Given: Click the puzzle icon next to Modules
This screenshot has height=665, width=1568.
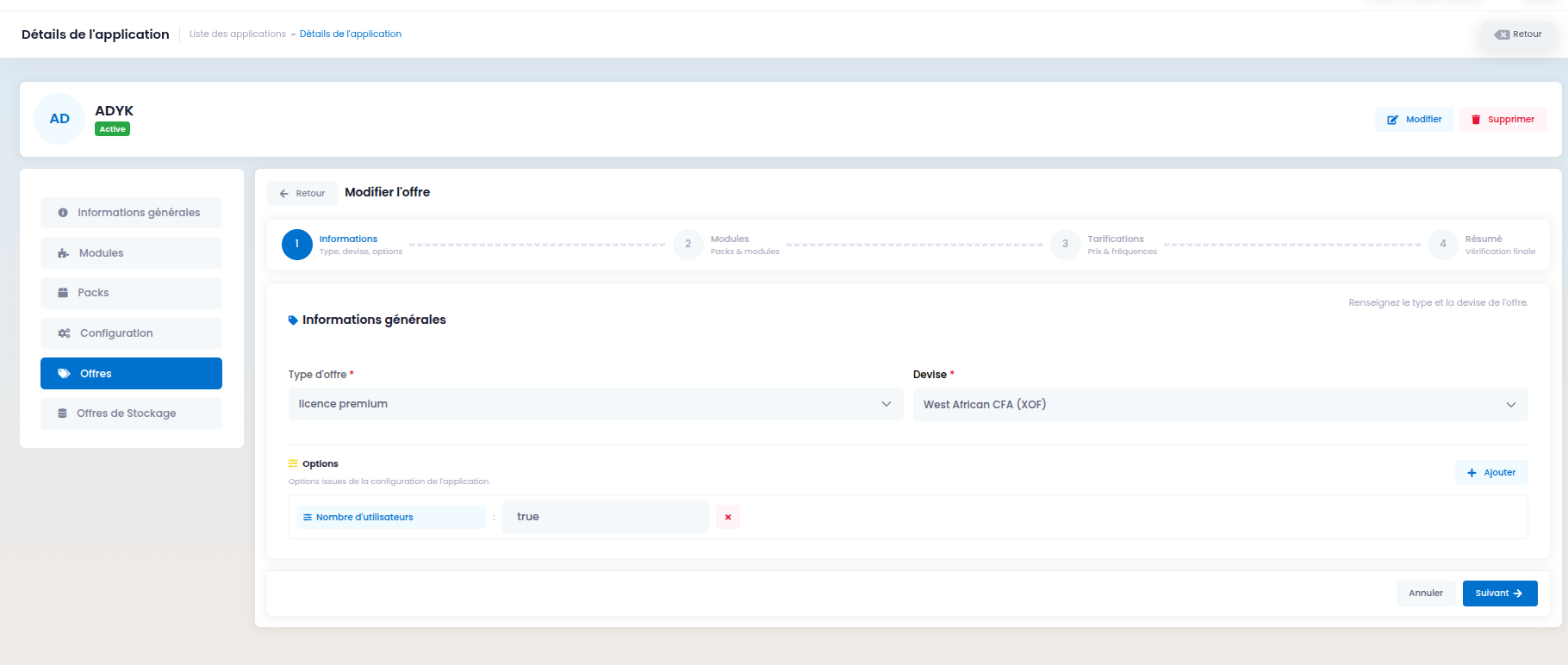Looking at the screenshot, I should (x=64, y=253).
